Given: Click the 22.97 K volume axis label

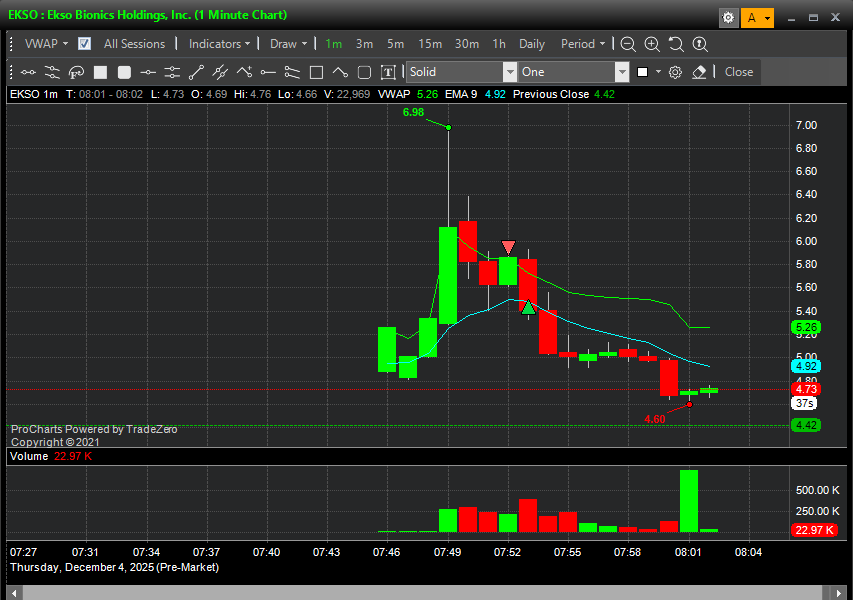Looking at the screenshot, I should pyautogui.click(x=814, y=530).
